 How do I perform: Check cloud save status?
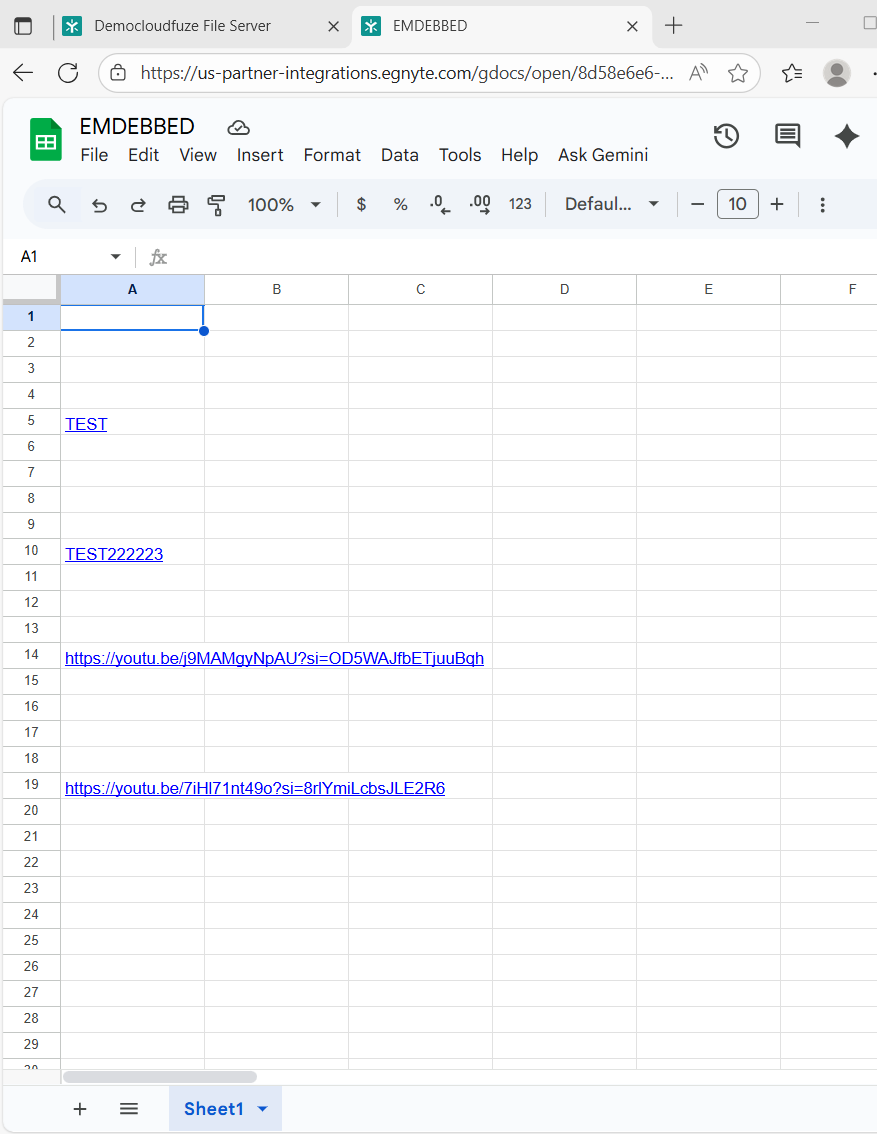[x=238, y=127]
